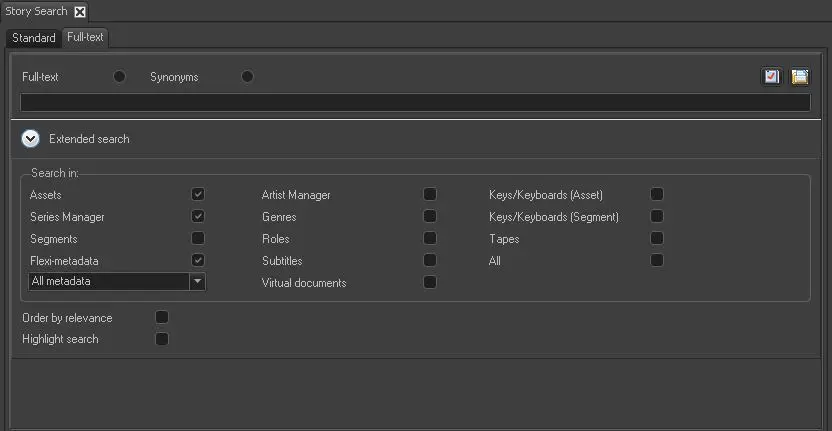The image size is (832, 431).
Task: Open the All metadata dropdown
Action: 198,282
